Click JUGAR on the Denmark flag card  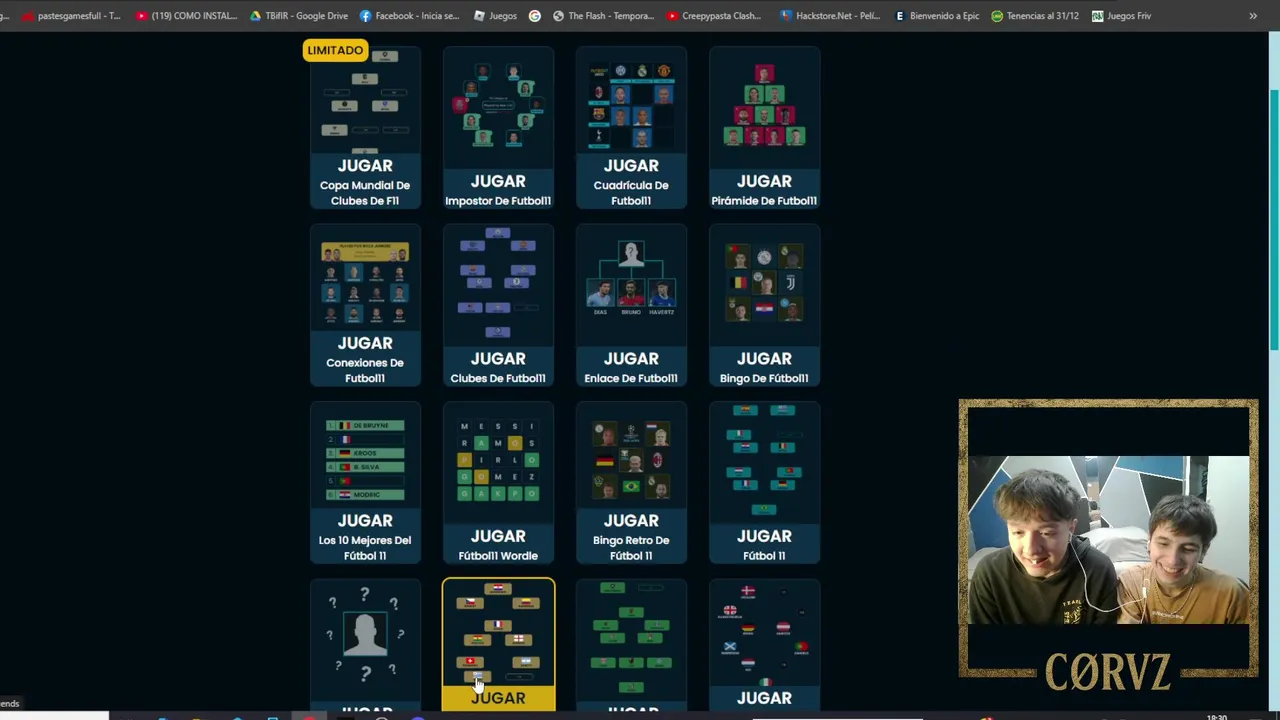(764, 699)
